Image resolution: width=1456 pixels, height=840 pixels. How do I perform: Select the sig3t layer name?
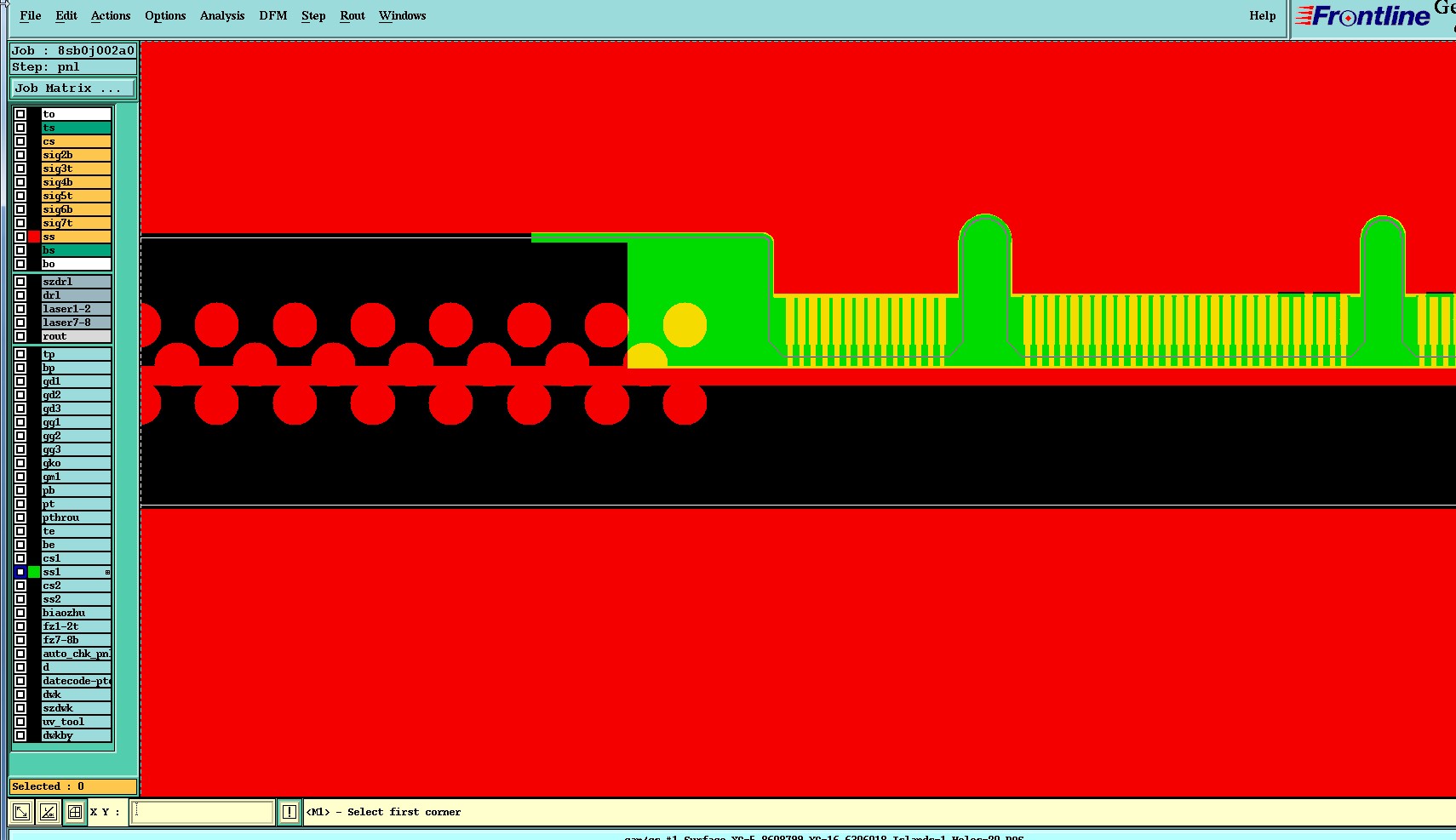tap(77, 169)
